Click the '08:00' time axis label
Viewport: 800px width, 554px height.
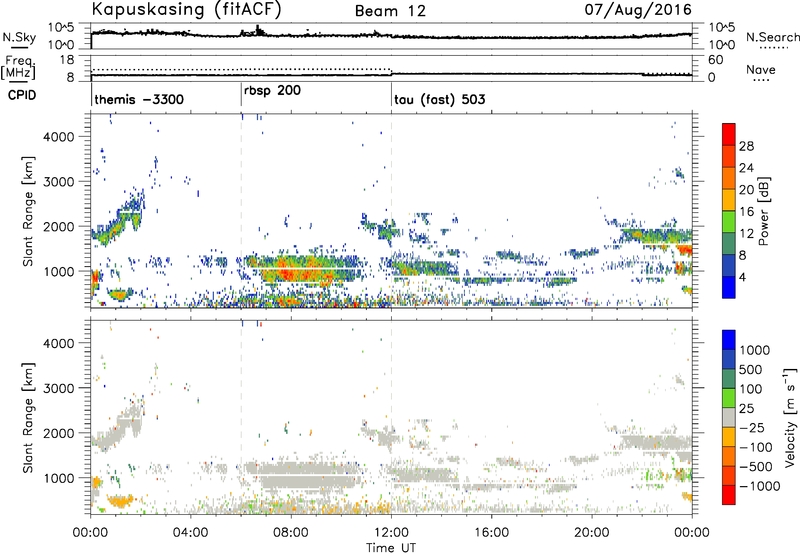pyautogui.click(x=291, y=533)
